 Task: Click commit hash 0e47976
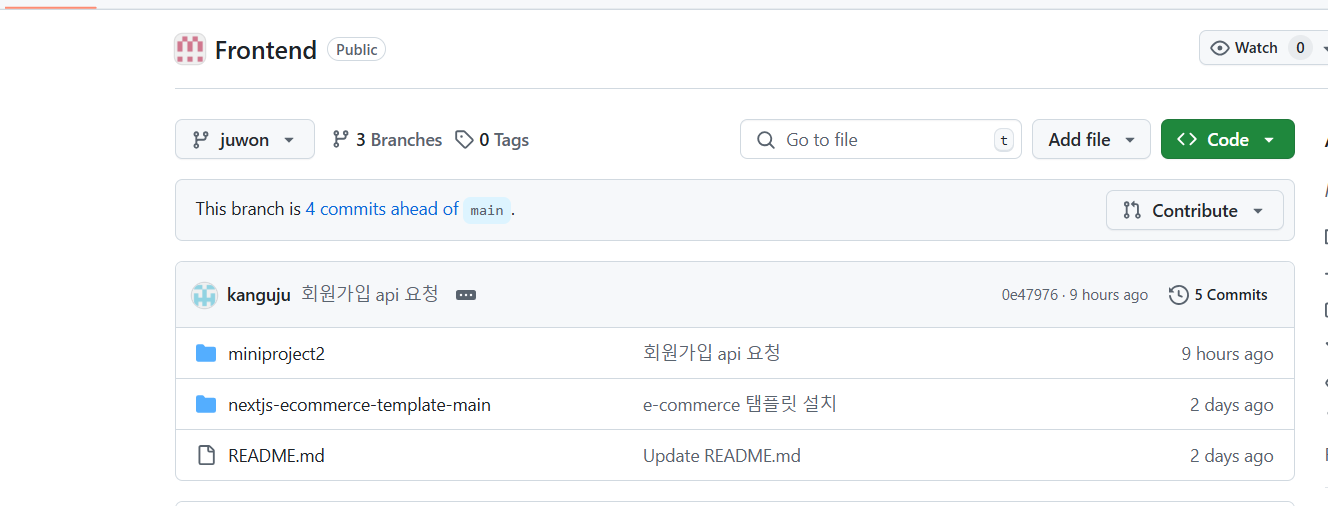tap(1029, 295)
